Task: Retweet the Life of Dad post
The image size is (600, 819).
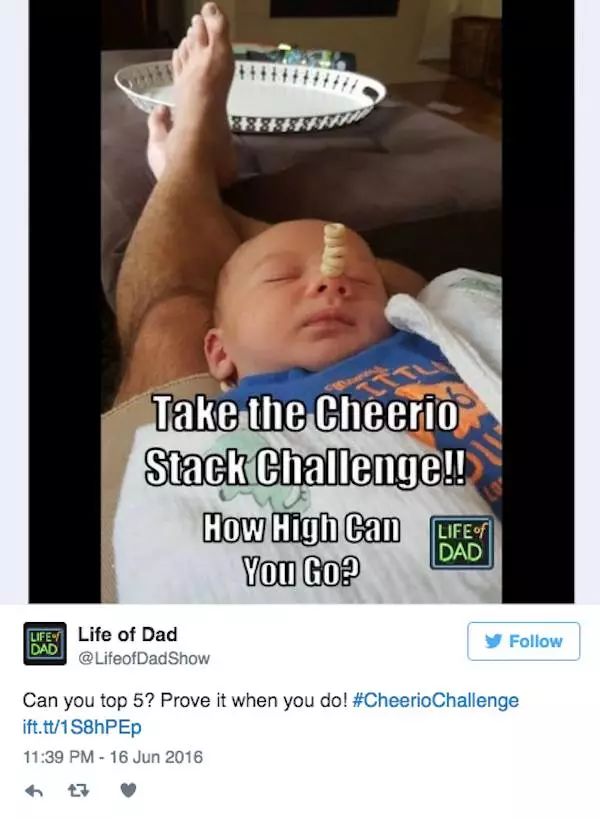Action: pyautogui.click(x=79, y=791)
